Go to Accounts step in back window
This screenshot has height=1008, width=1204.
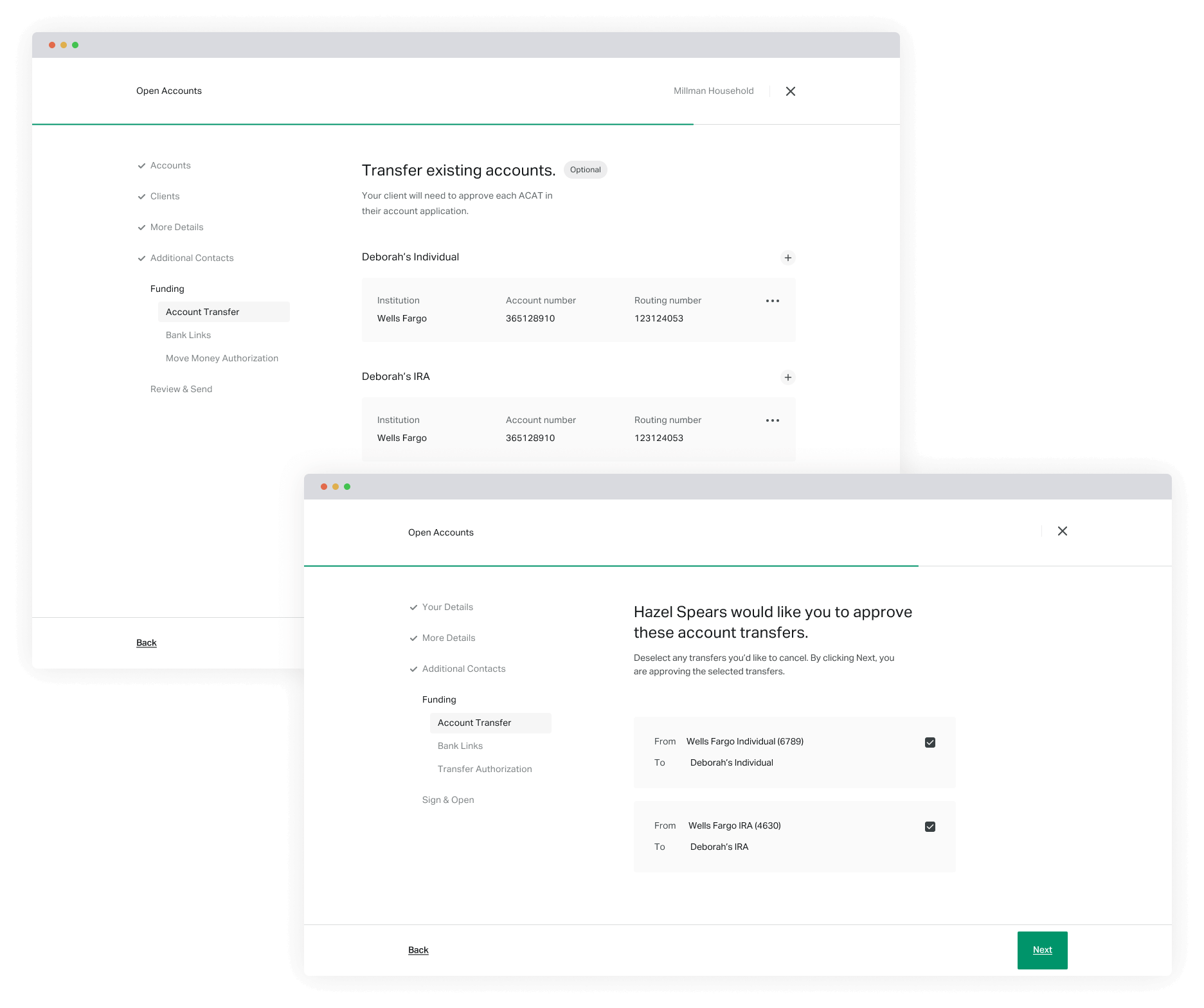(170, 165)
